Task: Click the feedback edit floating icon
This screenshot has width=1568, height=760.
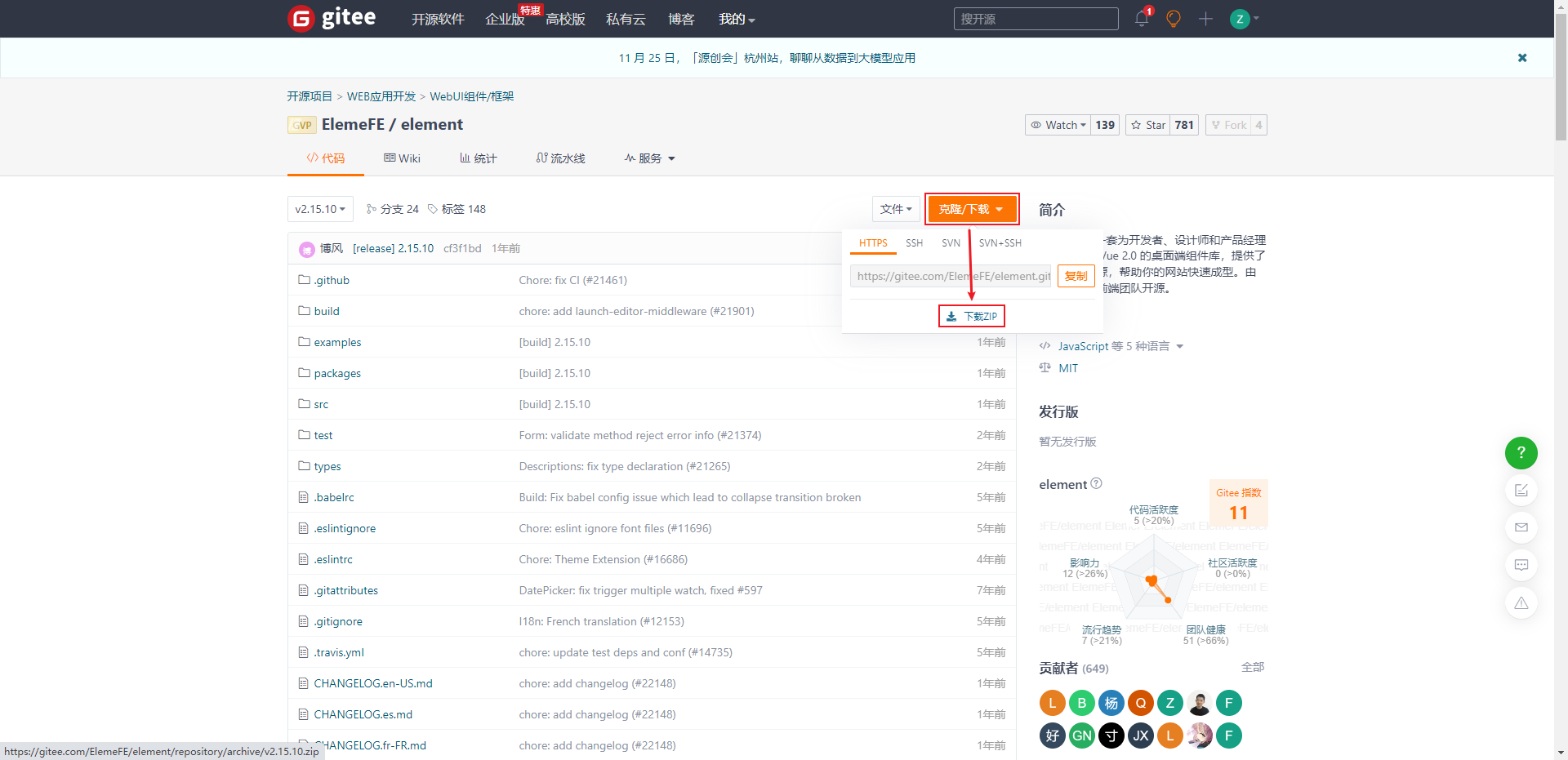Action: [1521, 490]
